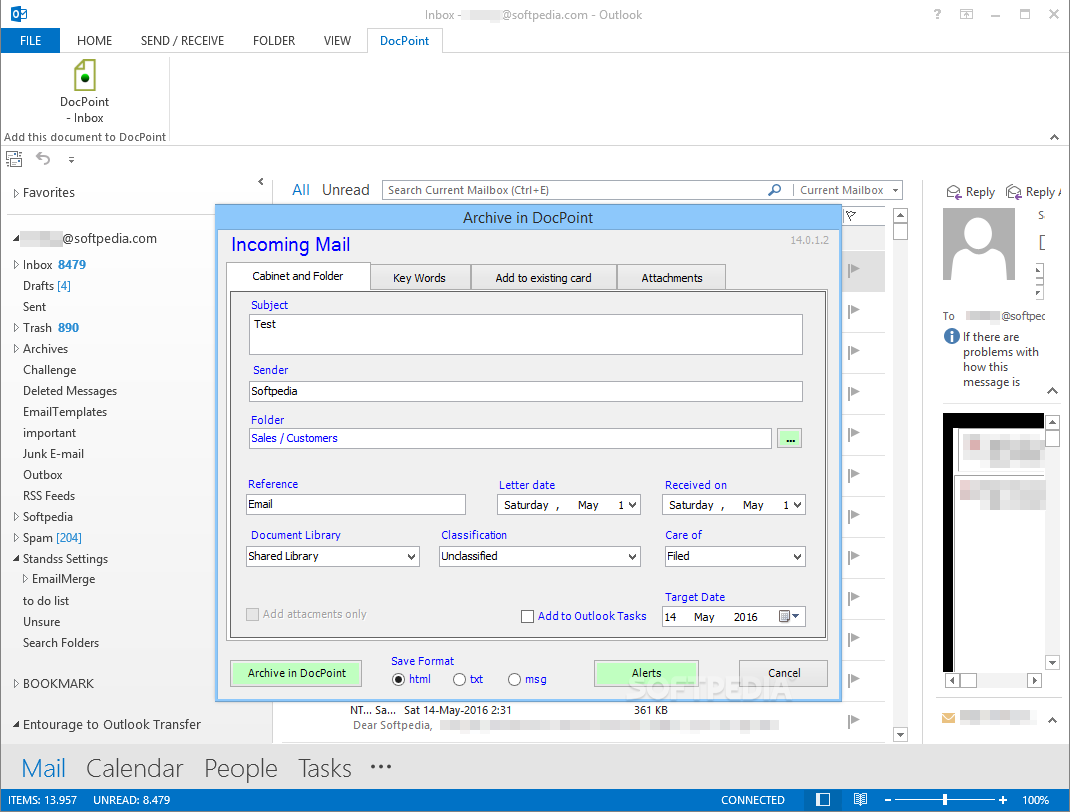The image size is (1070, 812).
Task: Click the envelope icon in people pane
Action: coord(949,717)
